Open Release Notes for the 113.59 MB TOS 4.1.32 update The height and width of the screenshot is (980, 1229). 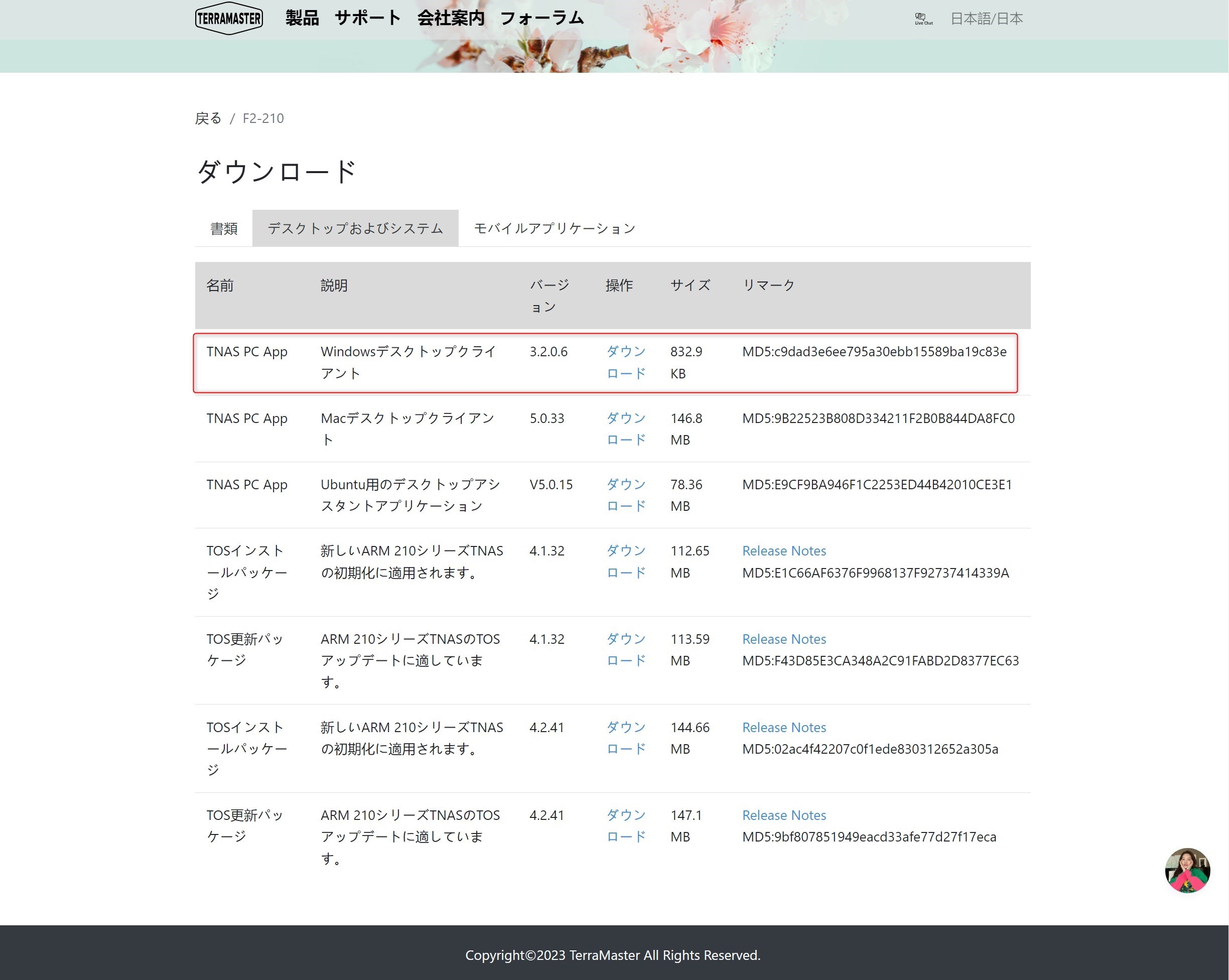coord(784,639)
